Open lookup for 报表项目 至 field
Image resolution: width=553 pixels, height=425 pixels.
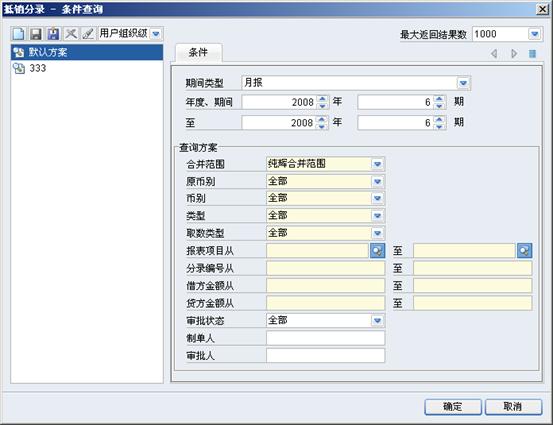pos(525,251)
